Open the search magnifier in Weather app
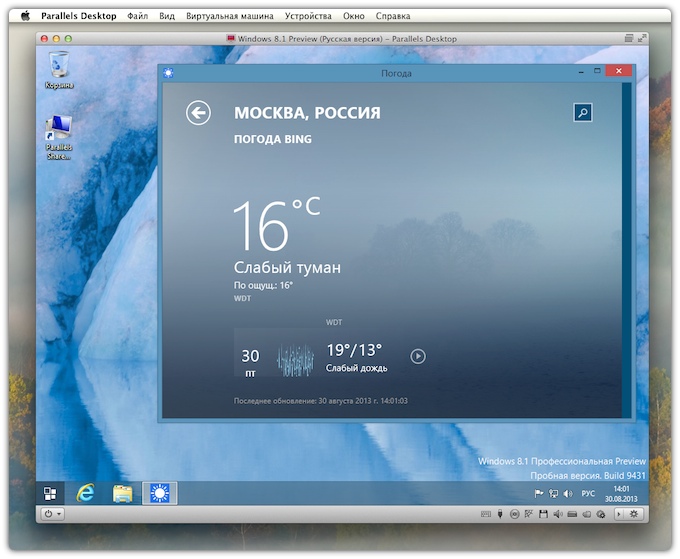Viewport: 680px width, 559px height. pos(583,113)
